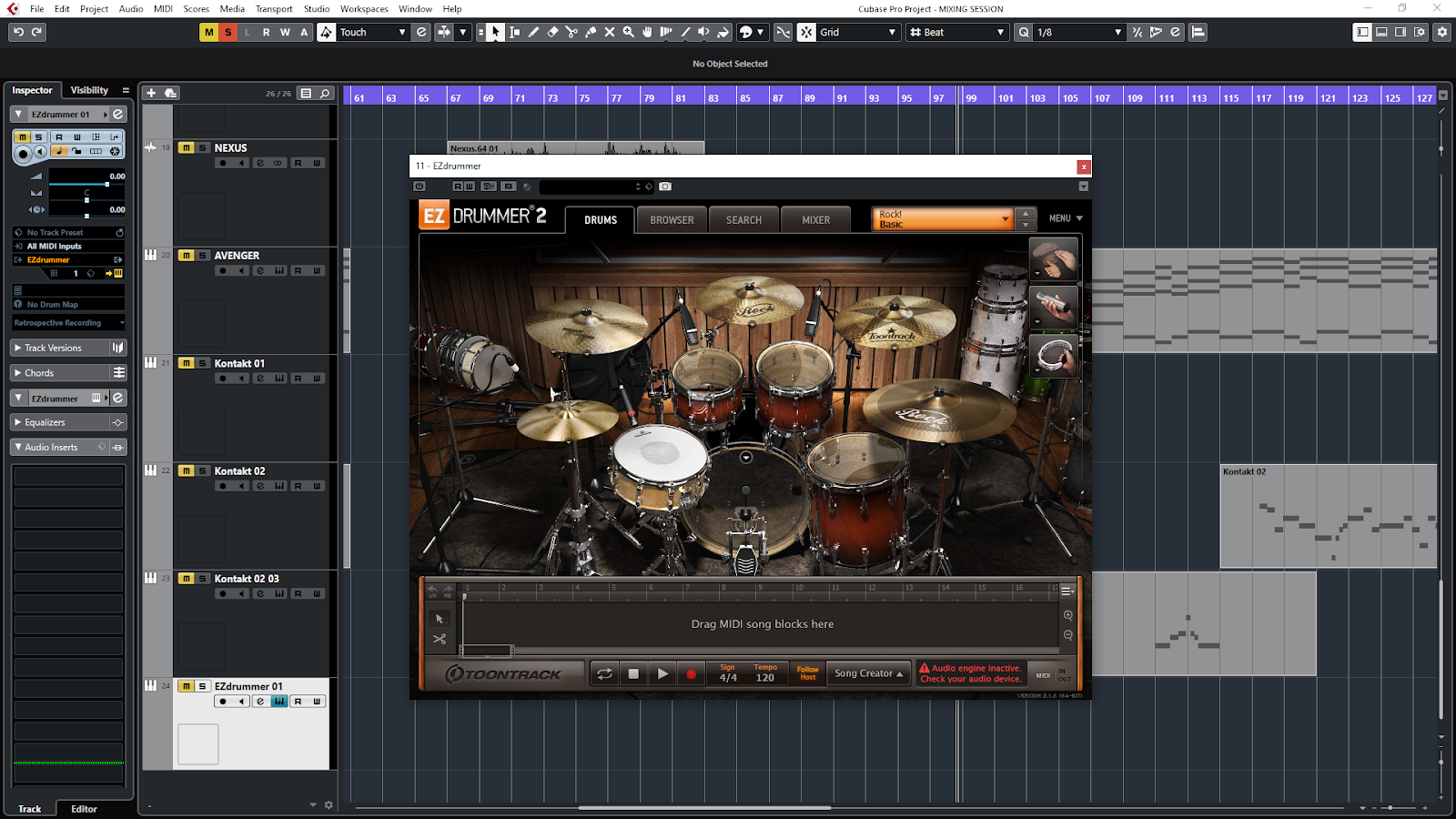Open the Transport menu
Image resolution: width=1456 pixels, height=819 pixels.
click(274, 9)
